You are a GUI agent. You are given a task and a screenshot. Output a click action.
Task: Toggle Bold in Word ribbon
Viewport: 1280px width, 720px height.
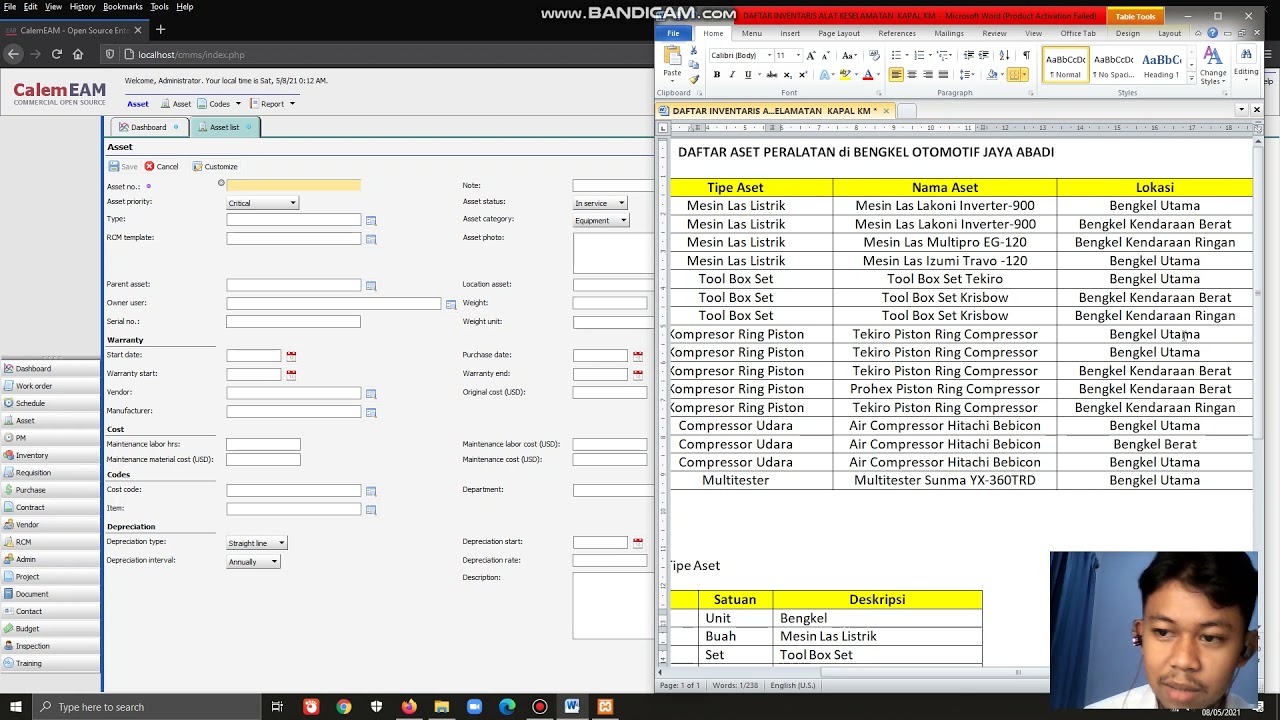click(716, 75)
